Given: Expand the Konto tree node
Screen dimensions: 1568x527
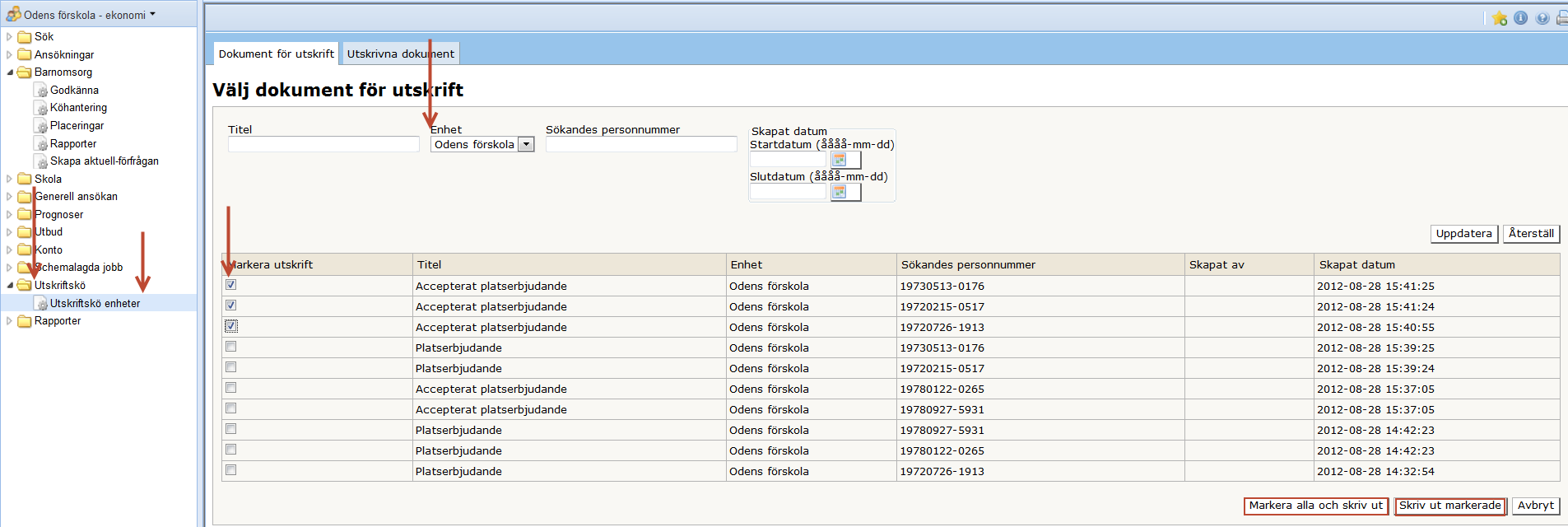Looking at the screenshot, I should pos(9,250).
